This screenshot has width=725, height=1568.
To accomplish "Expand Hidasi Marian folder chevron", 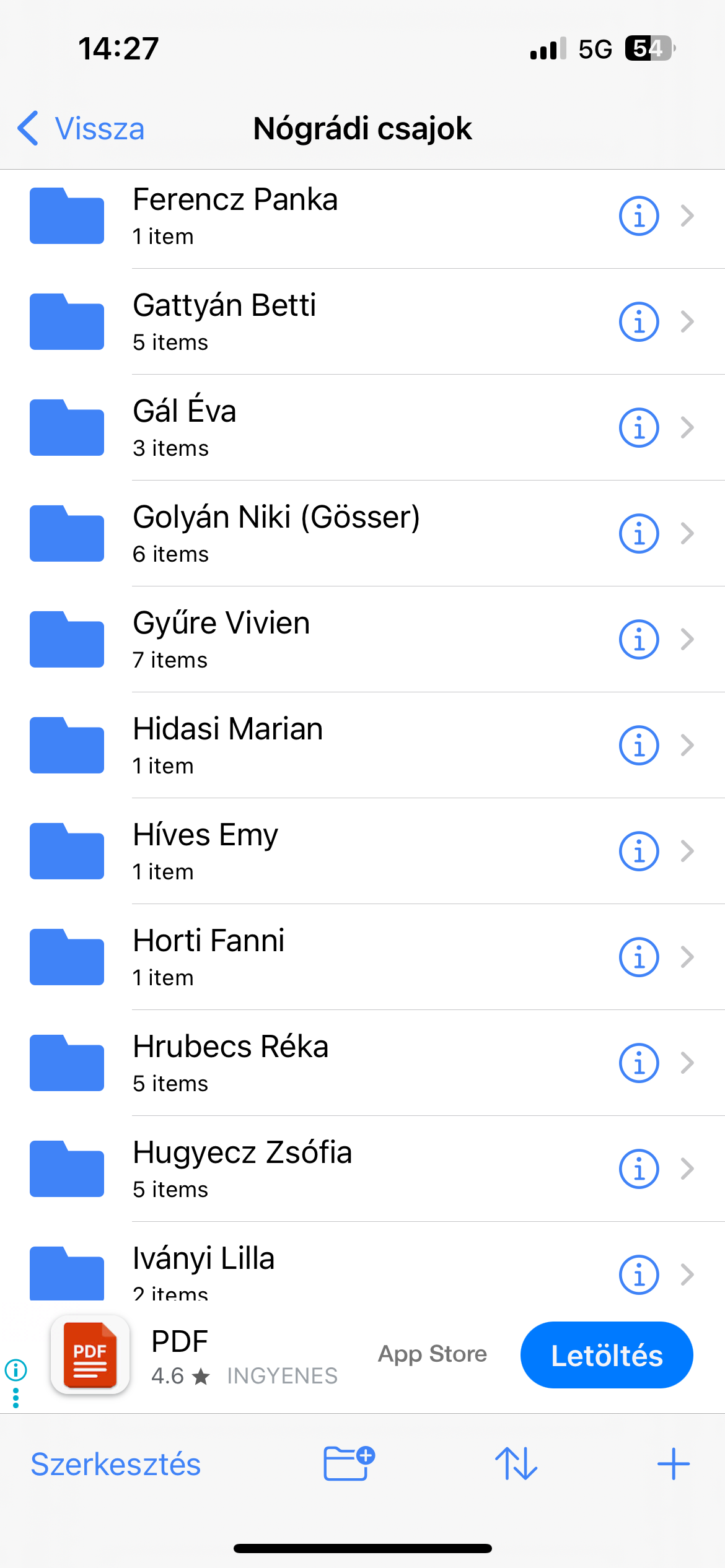I will 687,745.
